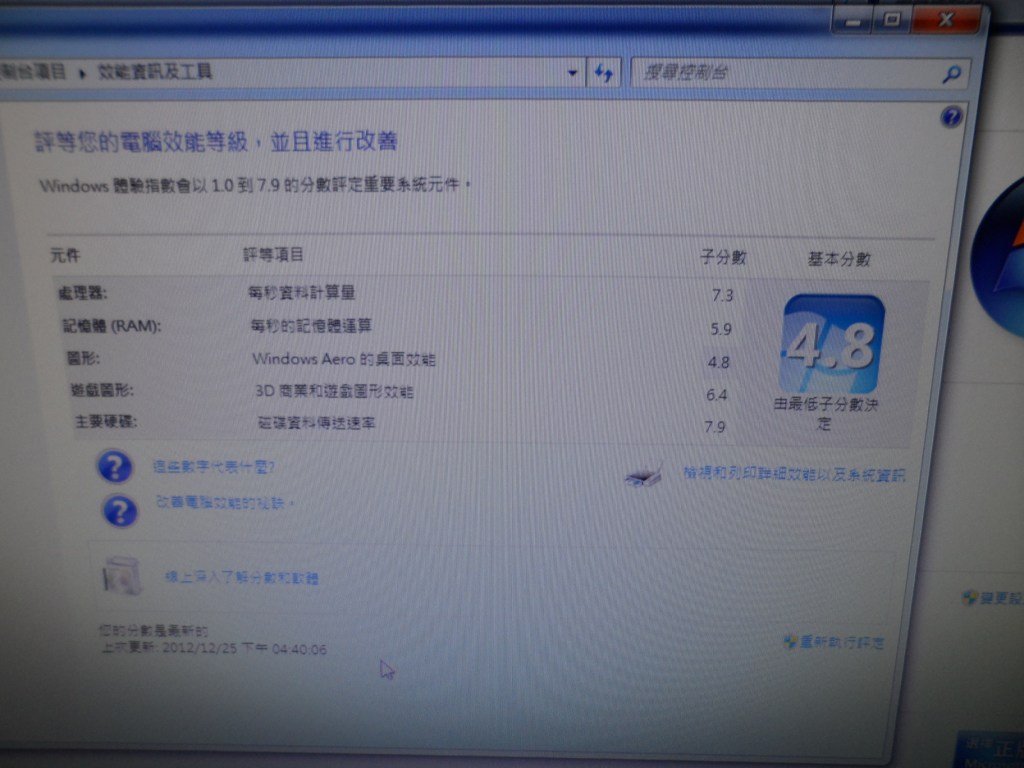Click the 磁碟資料傳送速率 text
1024x768 pixels.
[x=317, y=423]
